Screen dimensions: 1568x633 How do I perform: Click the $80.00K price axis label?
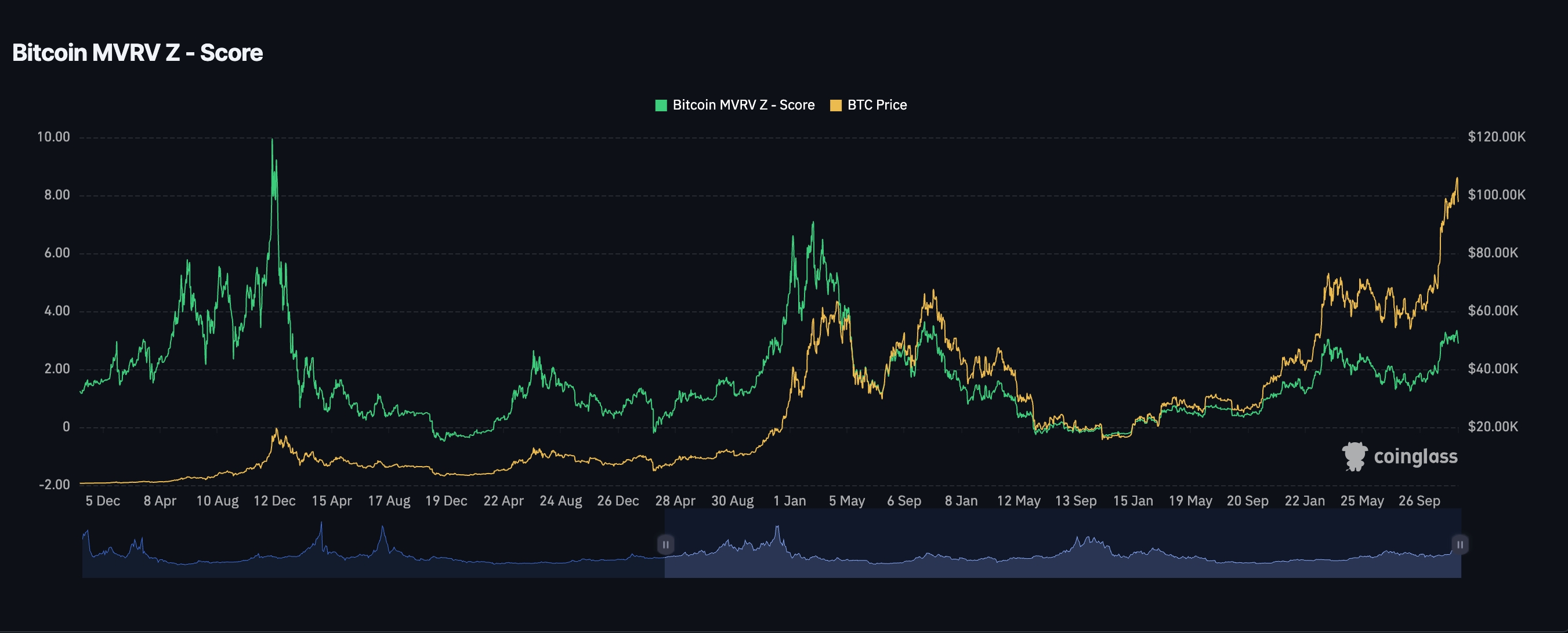click(x=1493, y=253)
